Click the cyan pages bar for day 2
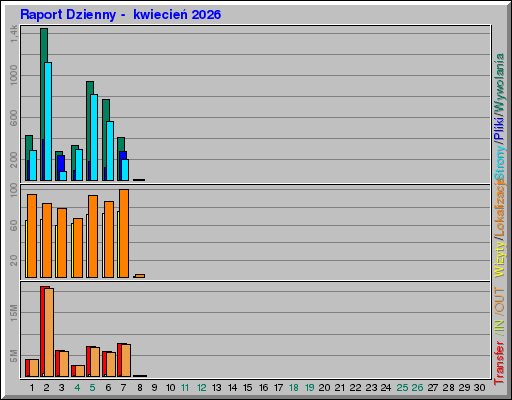The width and height of the screenshot is (512, 400). (48, 121)
